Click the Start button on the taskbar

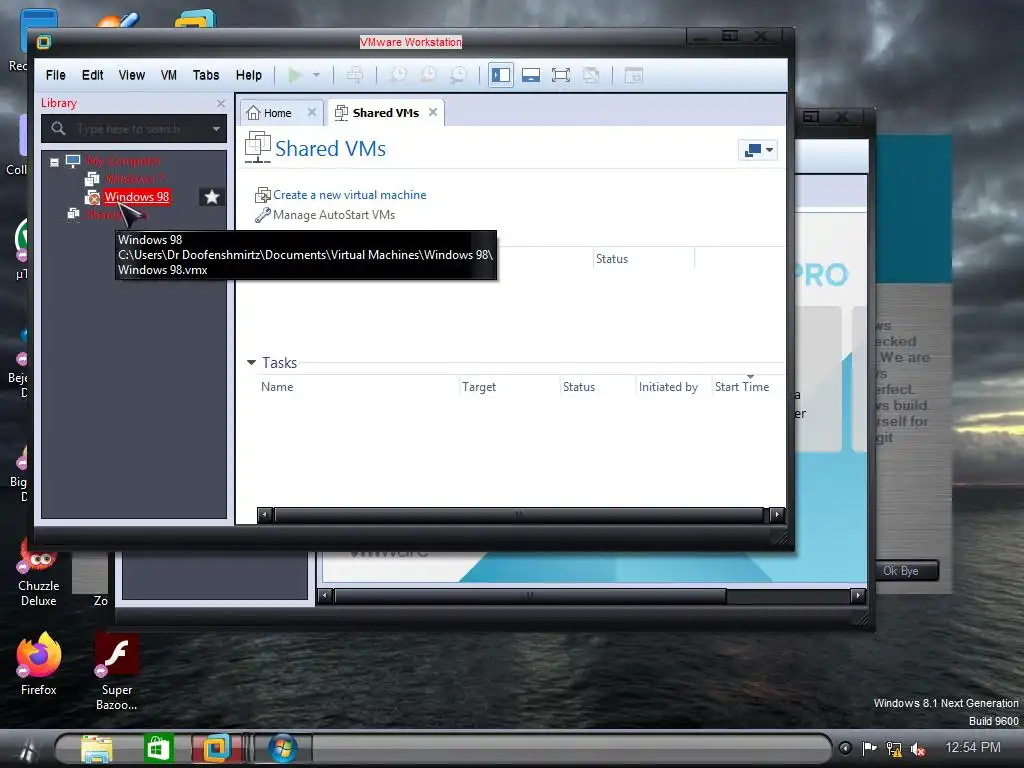click(26, 750)
